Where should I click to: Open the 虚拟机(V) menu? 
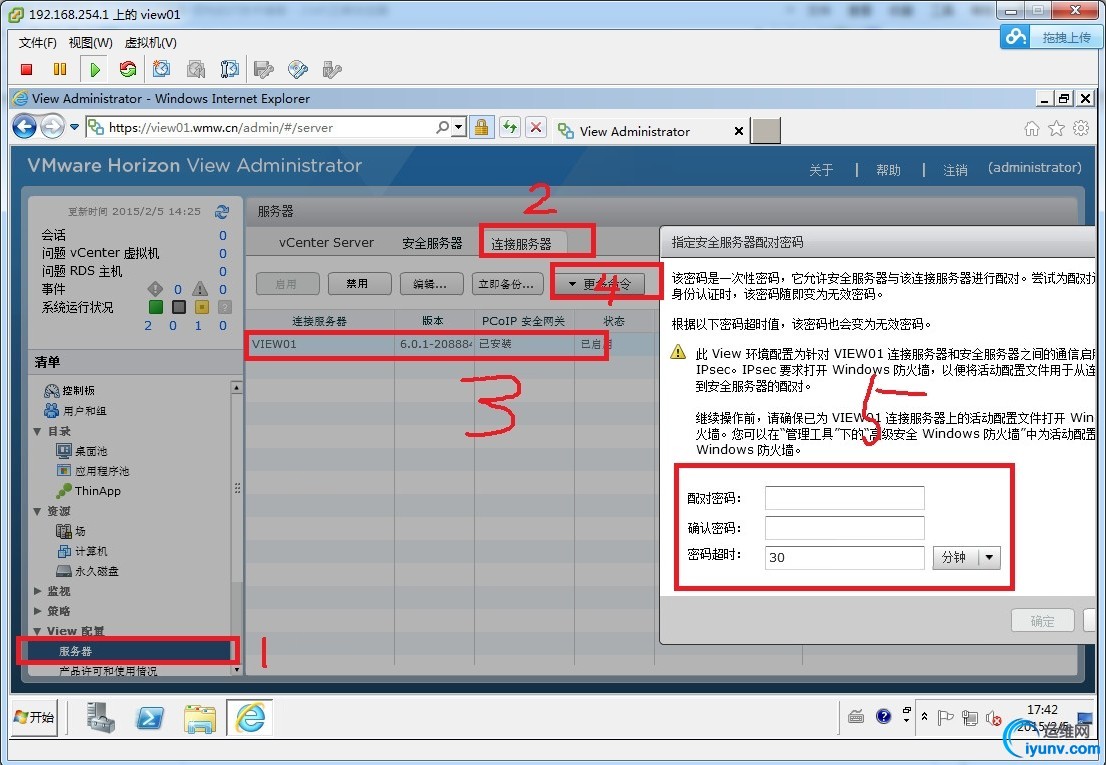(150, 42)
